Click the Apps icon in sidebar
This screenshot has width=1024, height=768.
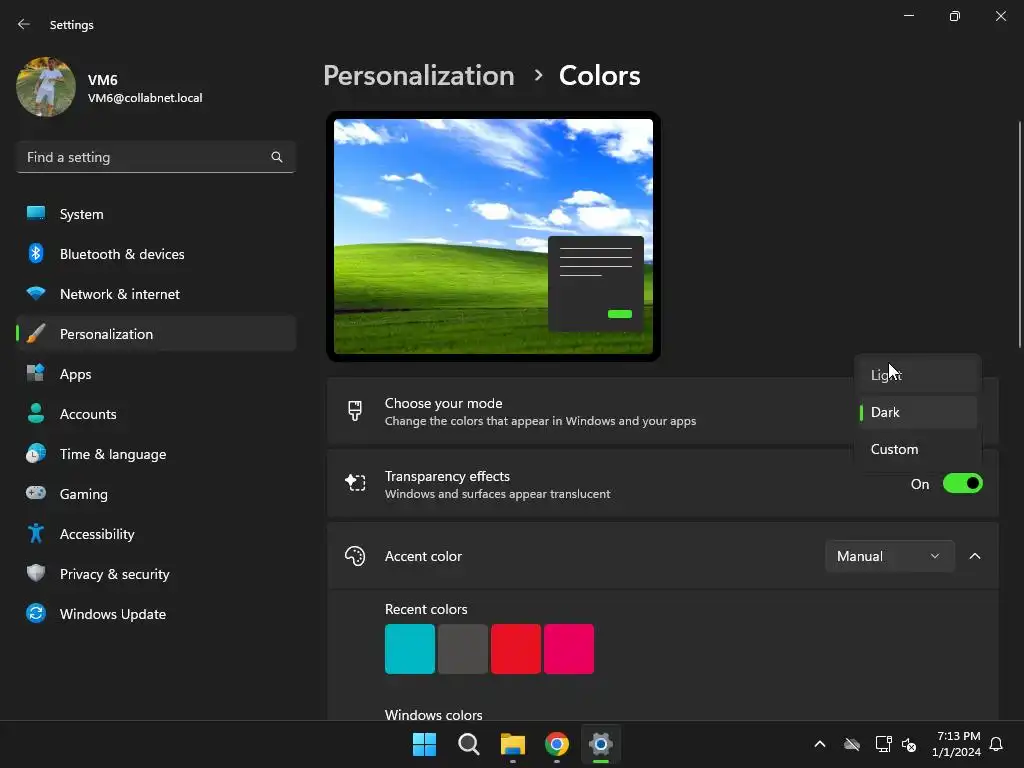[x=36, y=374]
